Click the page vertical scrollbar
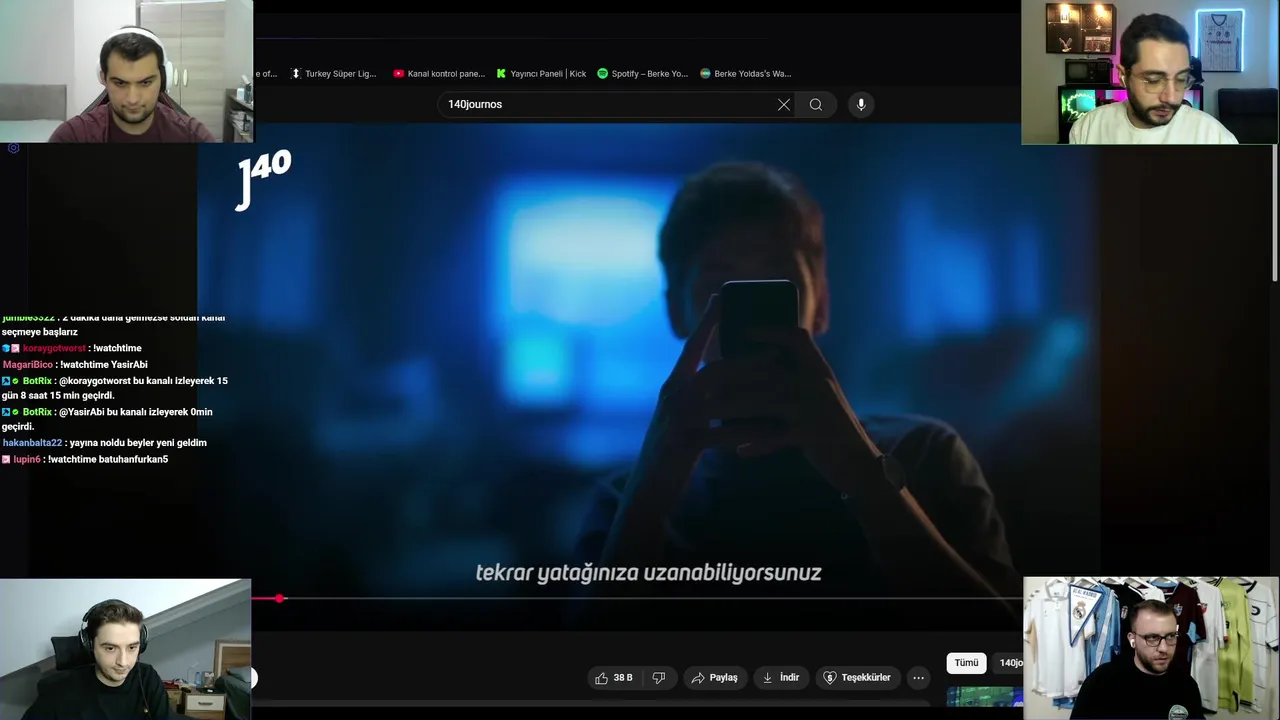 [1274, 215]
